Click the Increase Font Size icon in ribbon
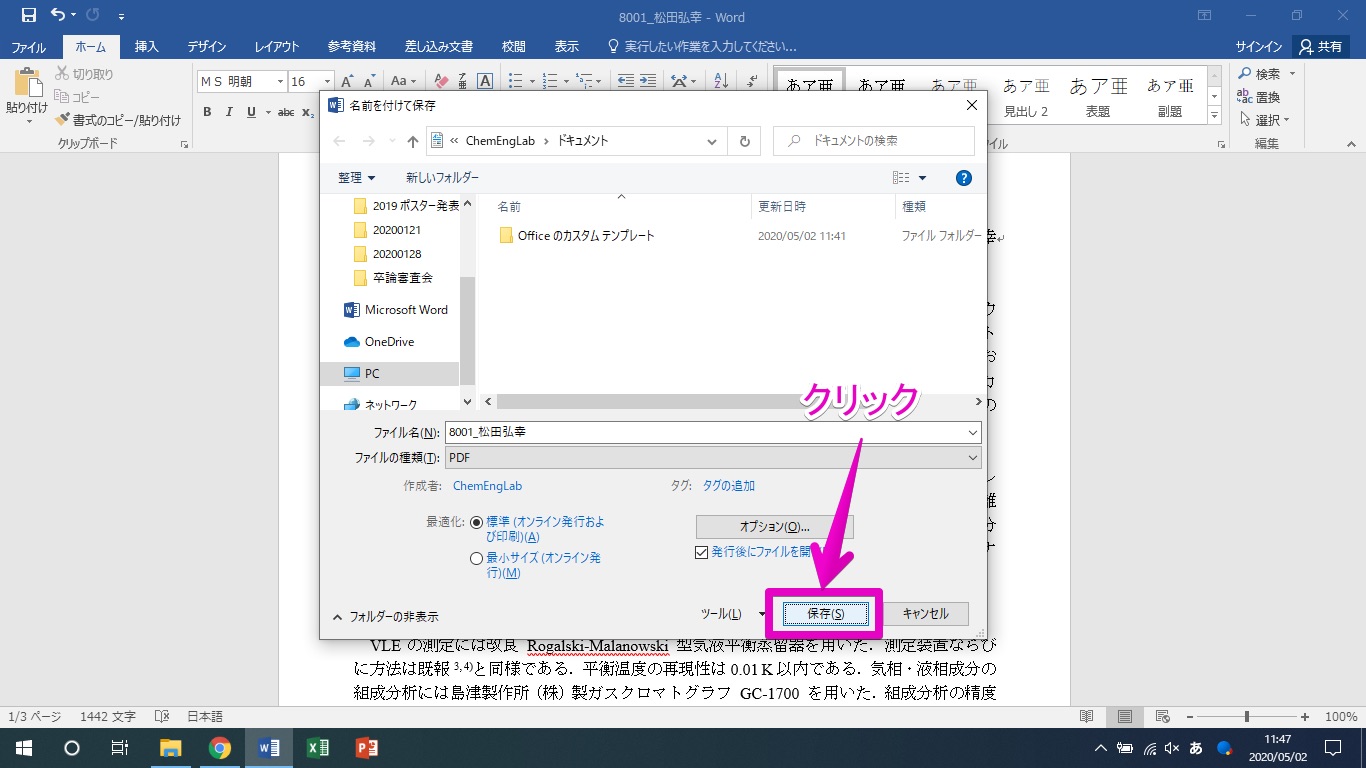1366x768 pixels. 347,81
